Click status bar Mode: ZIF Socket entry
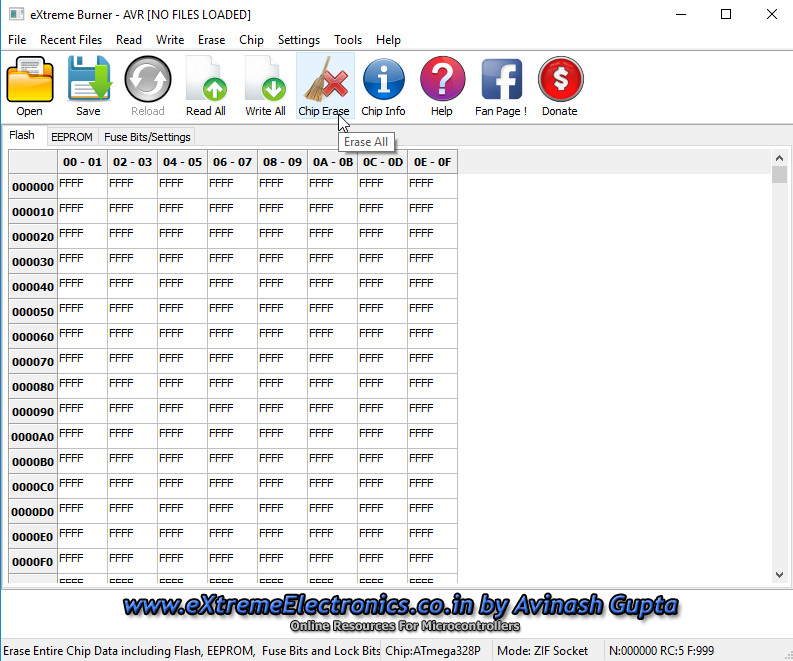This screenshot has height=661, width=793. pyautogui.click(x=543, y=650)
